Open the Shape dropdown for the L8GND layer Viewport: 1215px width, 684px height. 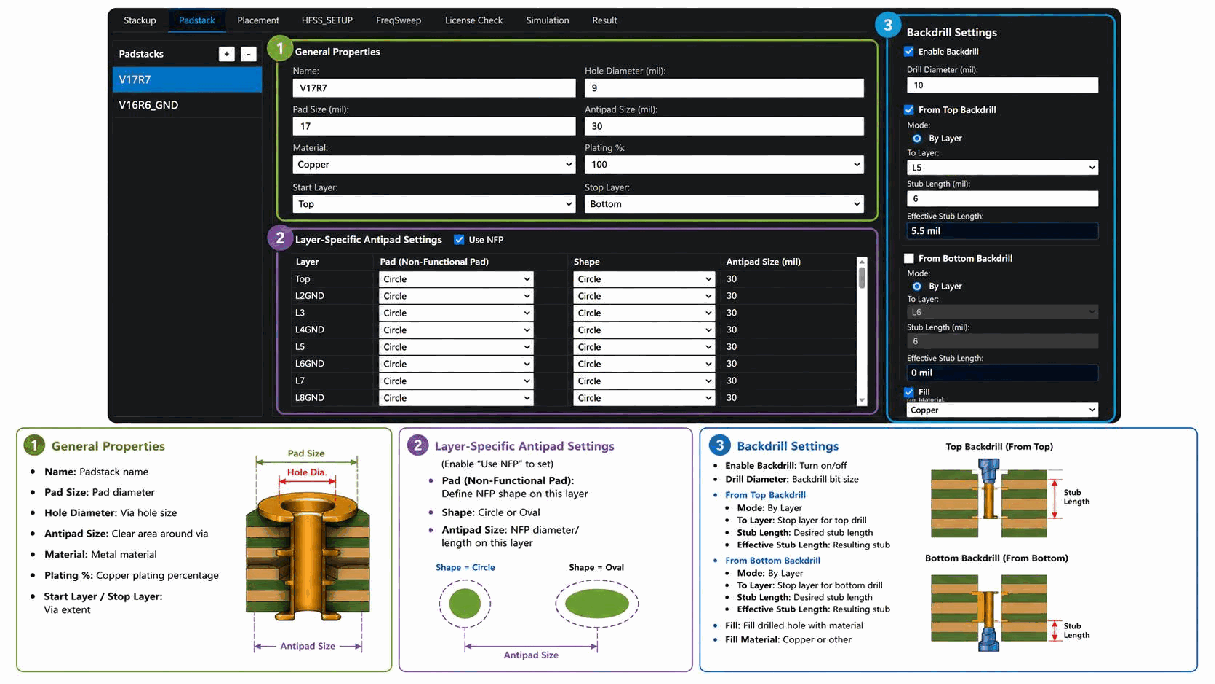[x=644, y=398]
